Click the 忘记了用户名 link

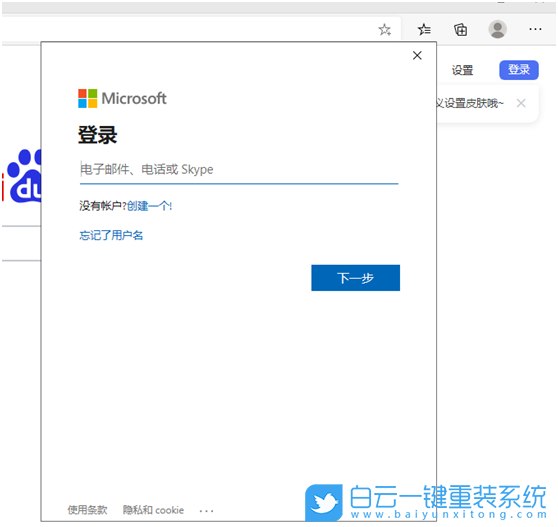(x=111, y=235)
